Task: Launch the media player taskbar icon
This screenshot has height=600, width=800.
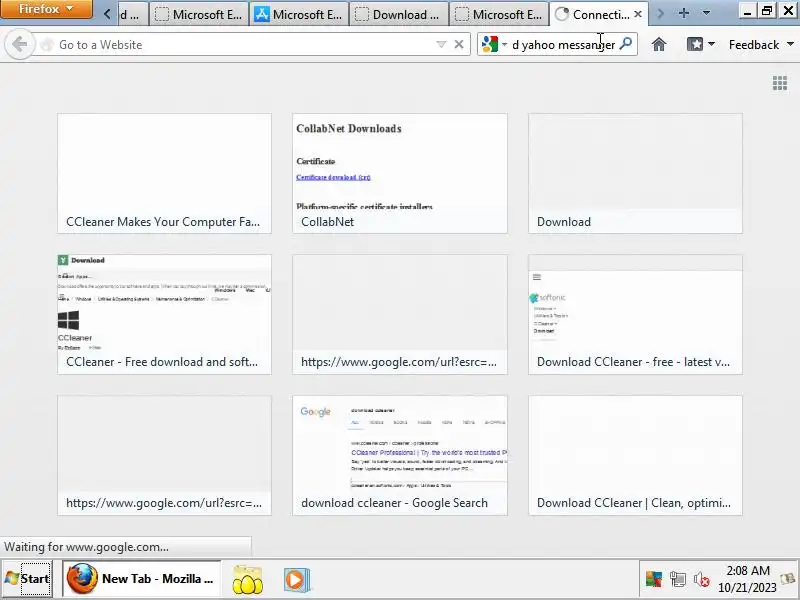Action: (x=296, y=580)
